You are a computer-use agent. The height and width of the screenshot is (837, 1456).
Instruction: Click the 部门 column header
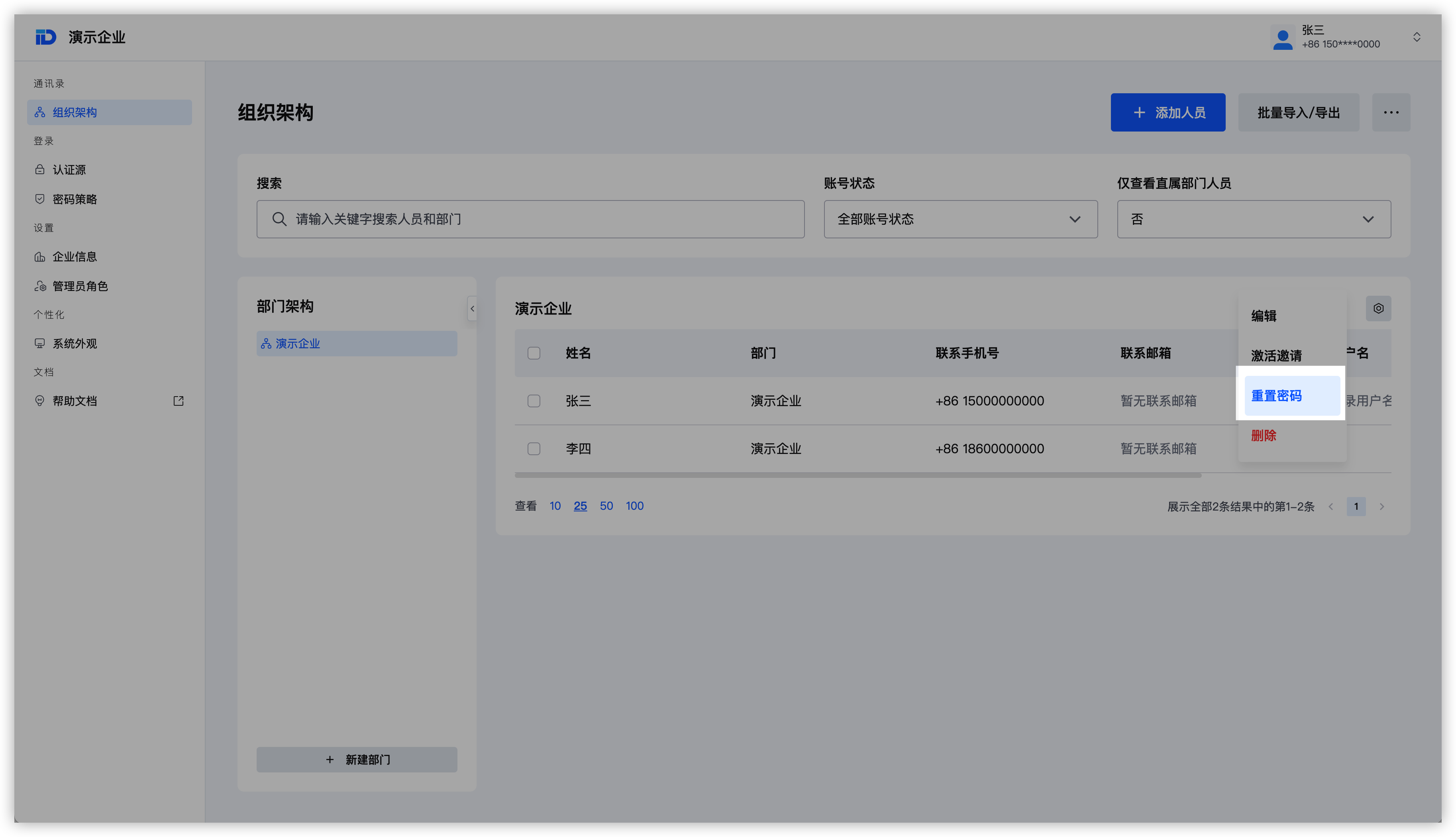[763, 353]
